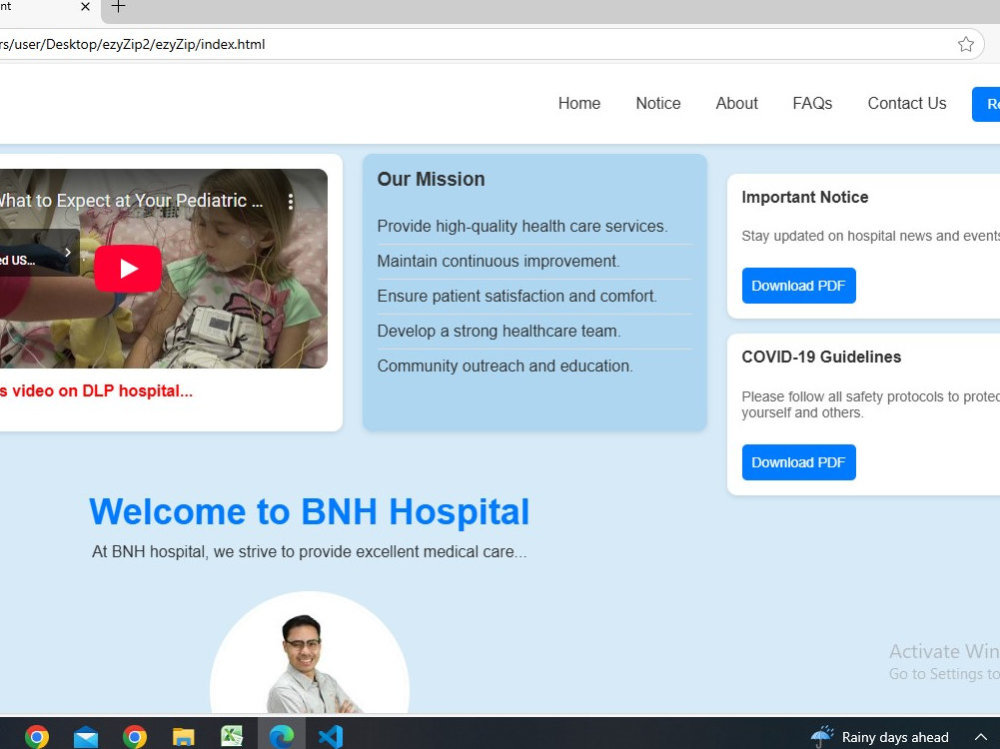Download PDF for COVID-19 Guidelines
Screen dimensions: 1000x749
coord(798,463)
